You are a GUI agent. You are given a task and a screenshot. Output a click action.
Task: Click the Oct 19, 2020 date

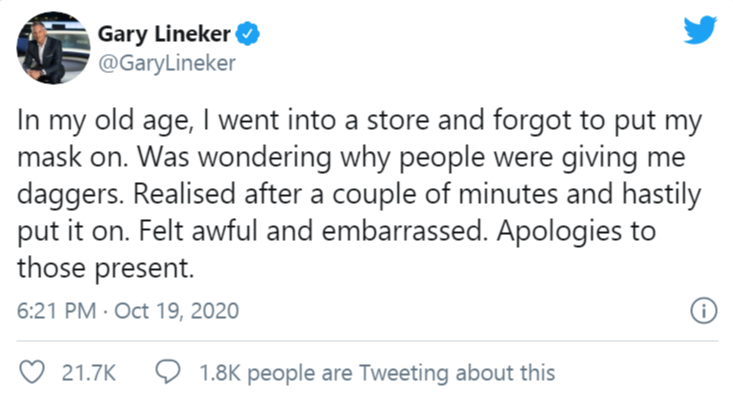177,311
